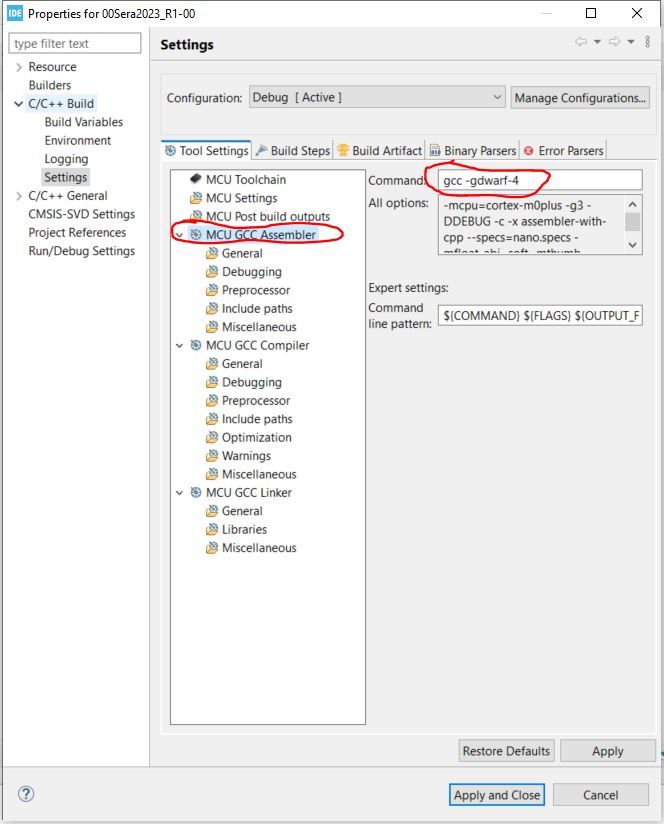Click the Command field with gcc -gdwarf-4
Viewport: 664px width, 824px height.
(540, 180)
